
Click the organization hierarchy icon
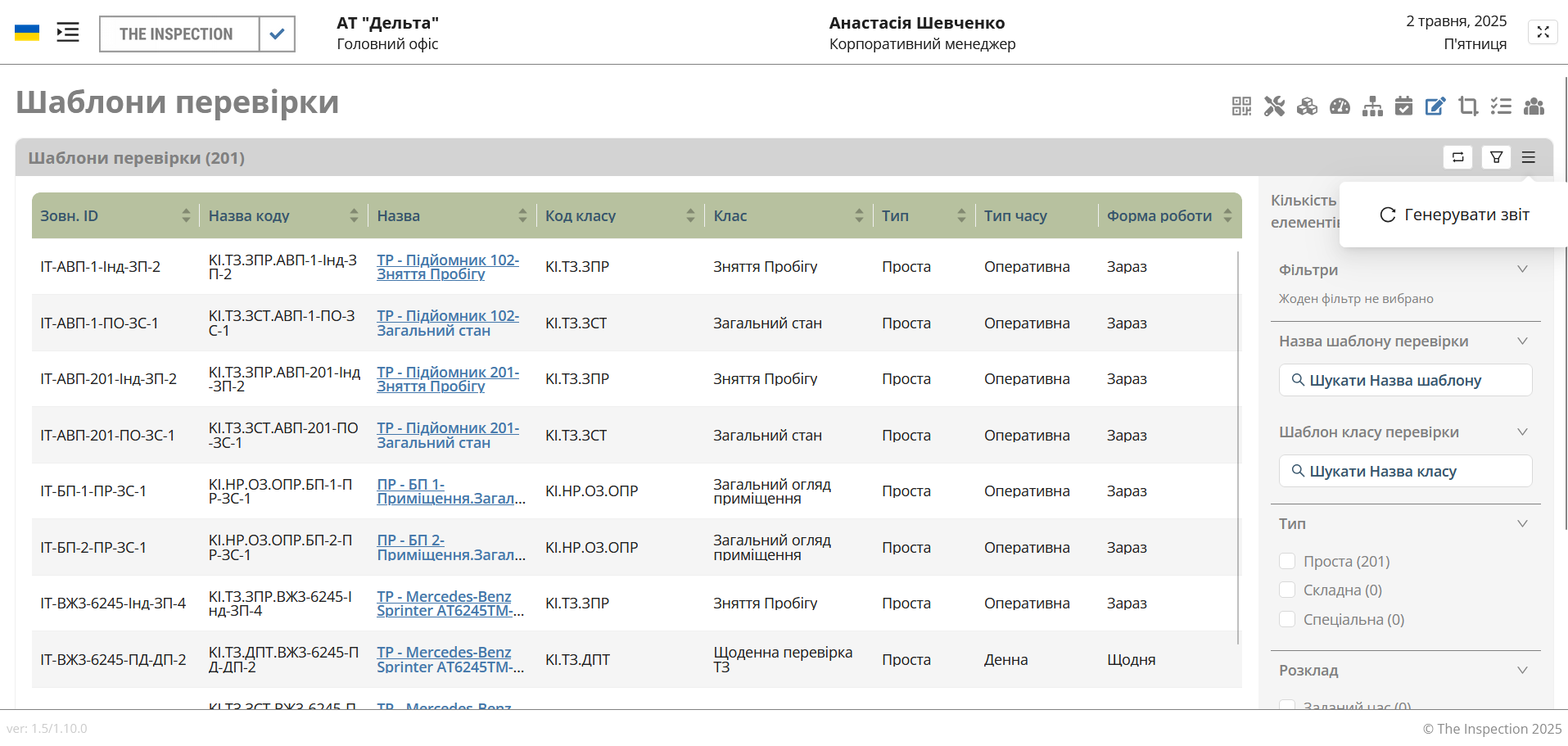[x=1372, y=106]
